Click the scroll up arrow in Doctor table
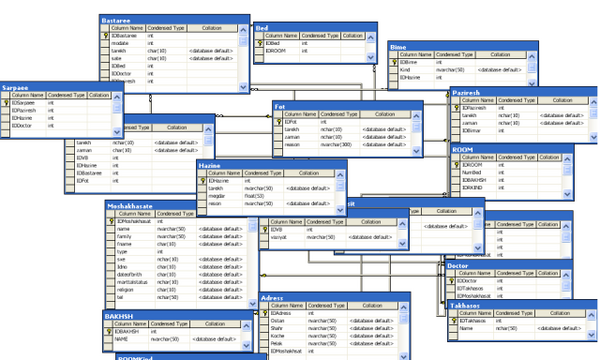Image resolution: width=600 pixels, height=360 pixels. pos(566,275)
